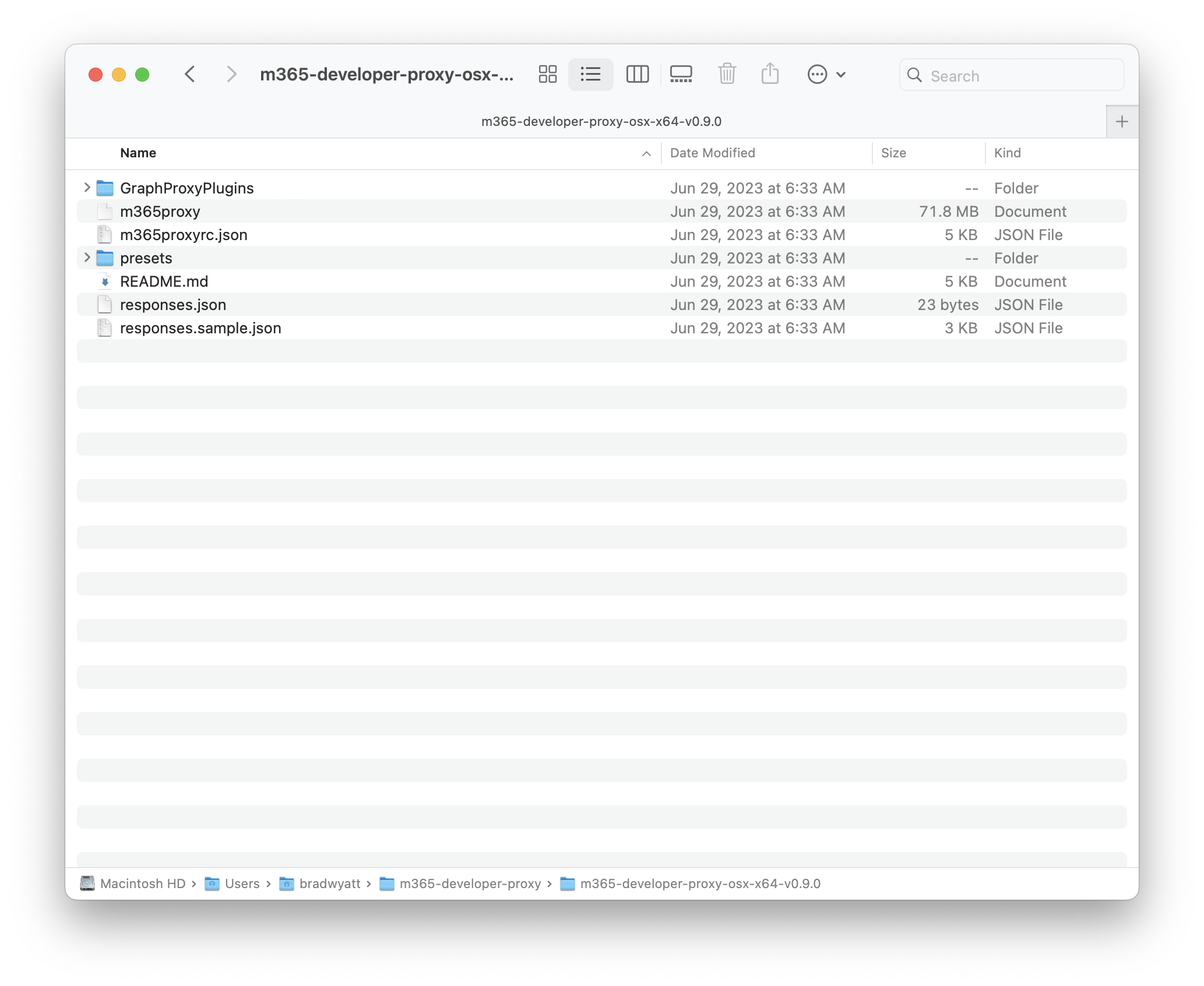
Task: Sort by Name column header
Action: 138,153
